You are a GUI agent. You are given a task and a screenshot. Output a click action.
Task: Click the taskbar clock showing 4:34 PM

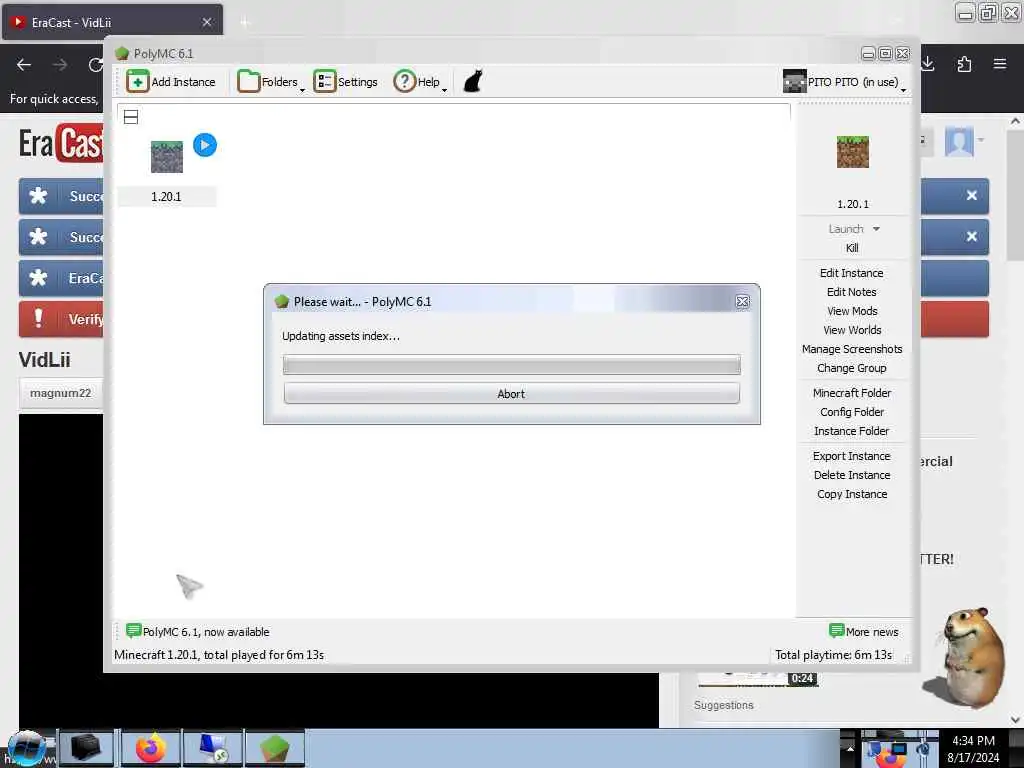(973, 748)
